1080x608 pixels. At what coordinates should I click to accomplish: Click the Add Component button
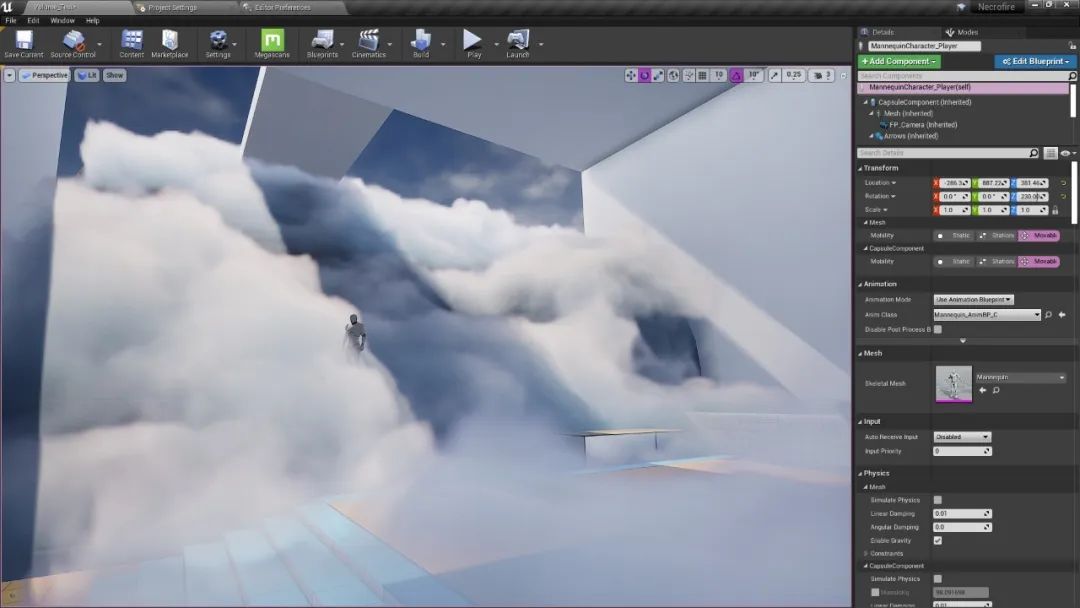[x=900, y=61]
